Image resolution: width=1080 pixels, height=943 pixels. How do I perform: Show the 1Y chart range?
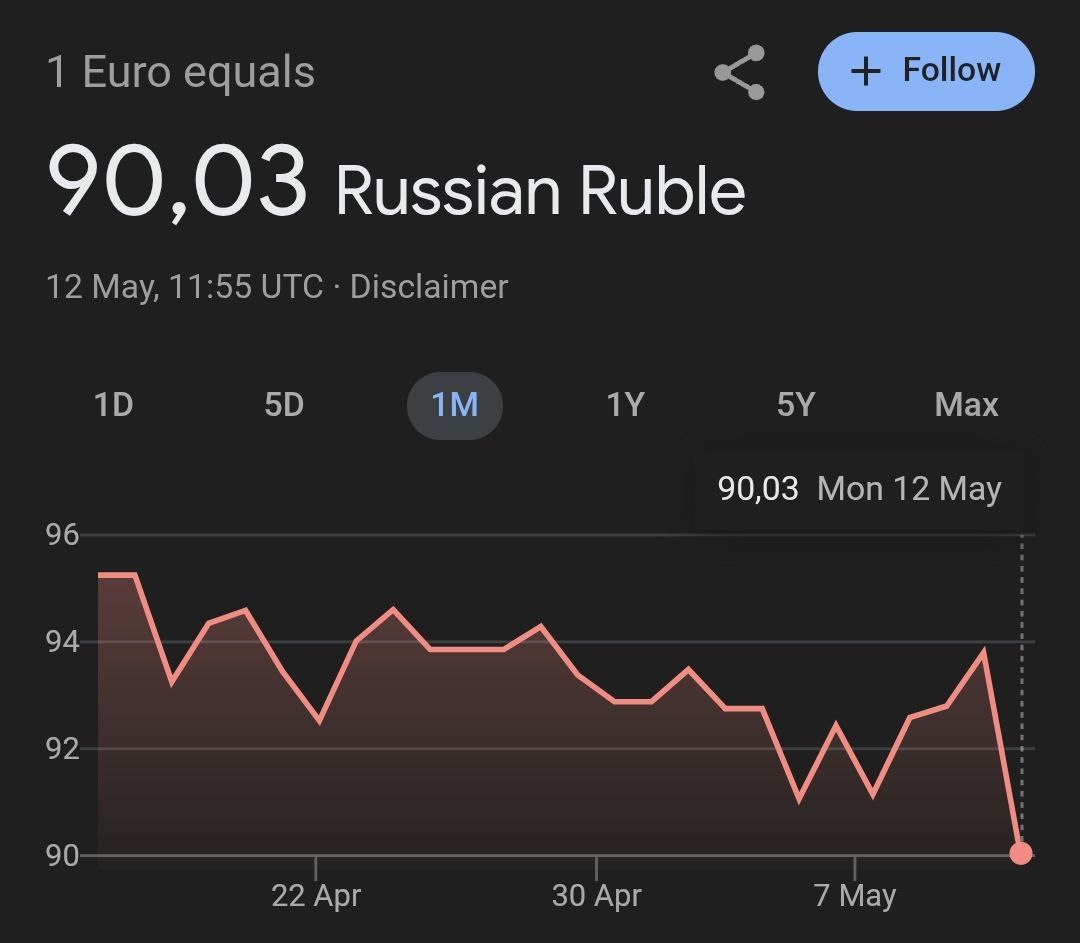coord(625,405)
